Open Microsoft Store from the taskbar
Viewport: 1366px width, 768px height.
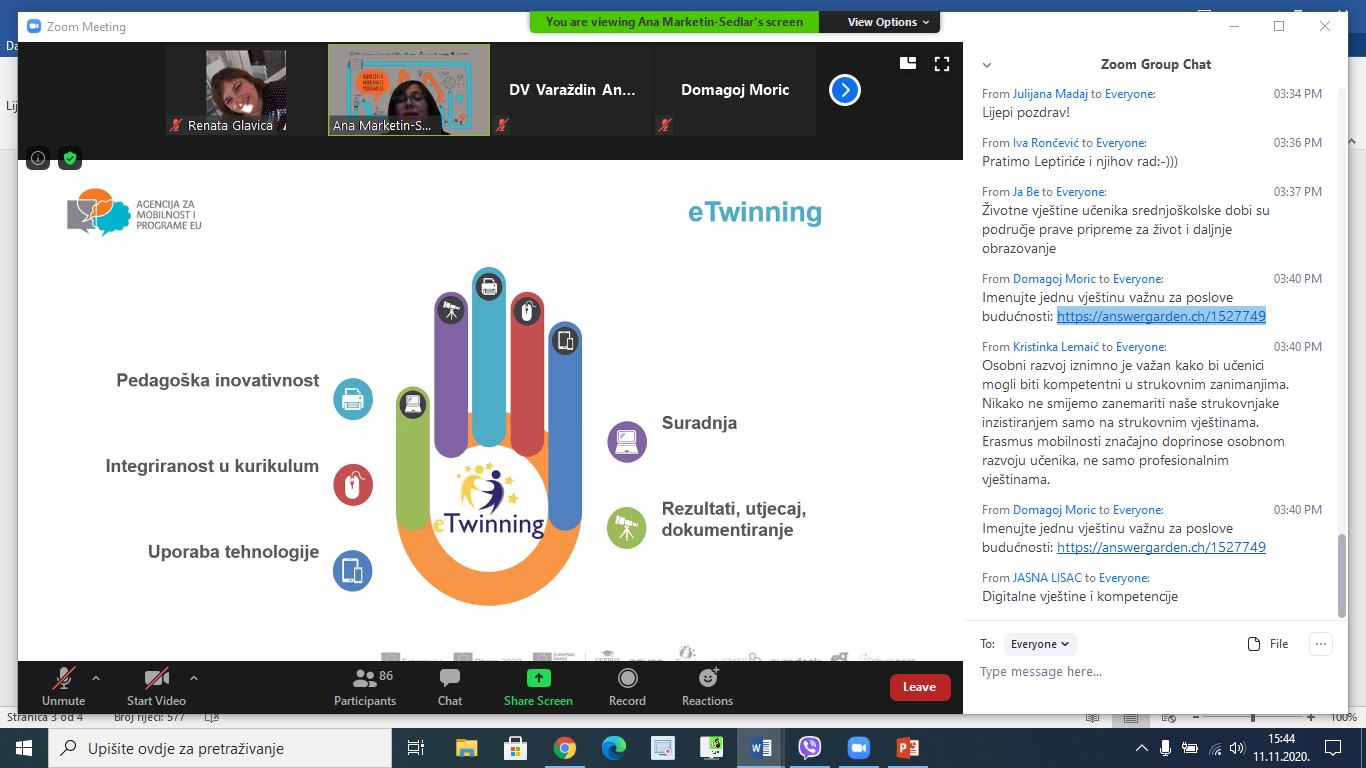pos(515,748)
